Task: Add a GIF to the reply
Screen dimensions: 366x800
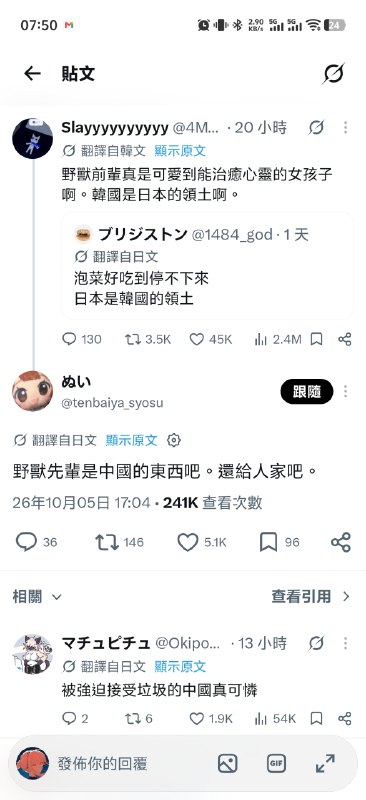Action: click(x=276, y=763)
